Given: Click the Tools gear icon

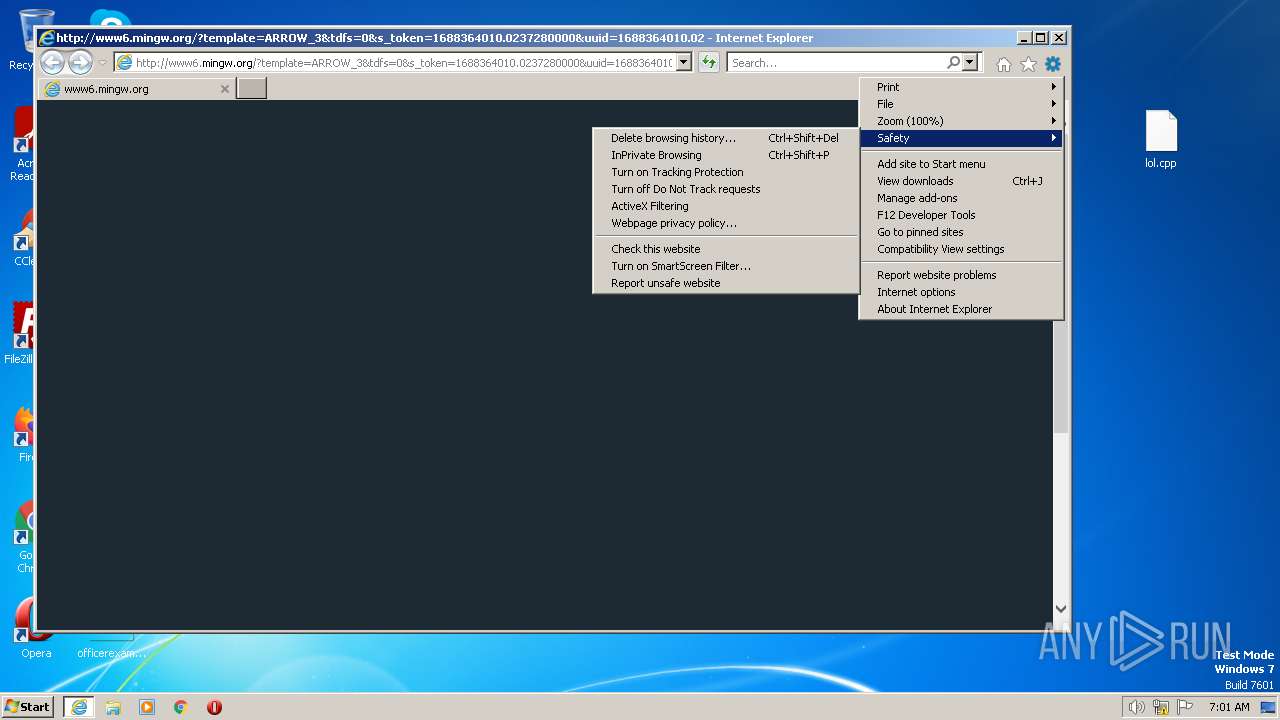Looking at the screenshot, I should (1053, 64).
